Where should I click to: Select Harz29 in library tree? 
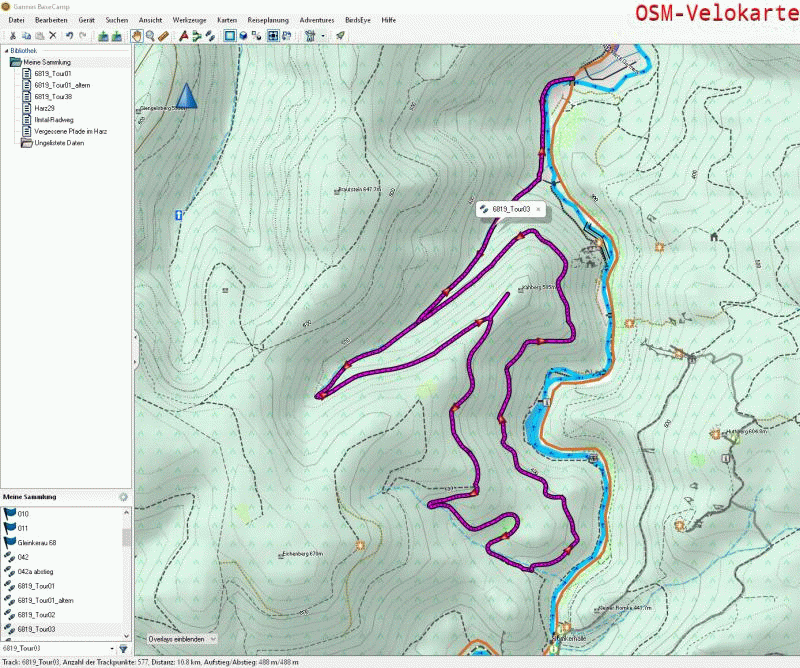[x=44, y=108]
